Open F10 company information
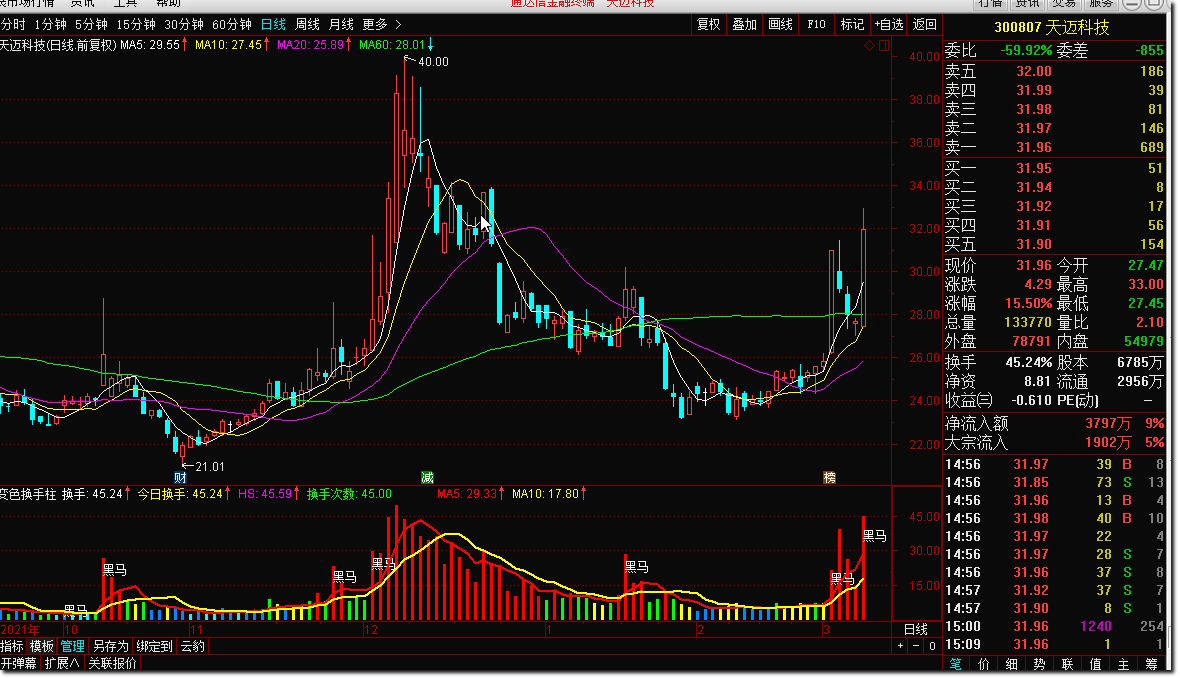 [x=817, y=25]
